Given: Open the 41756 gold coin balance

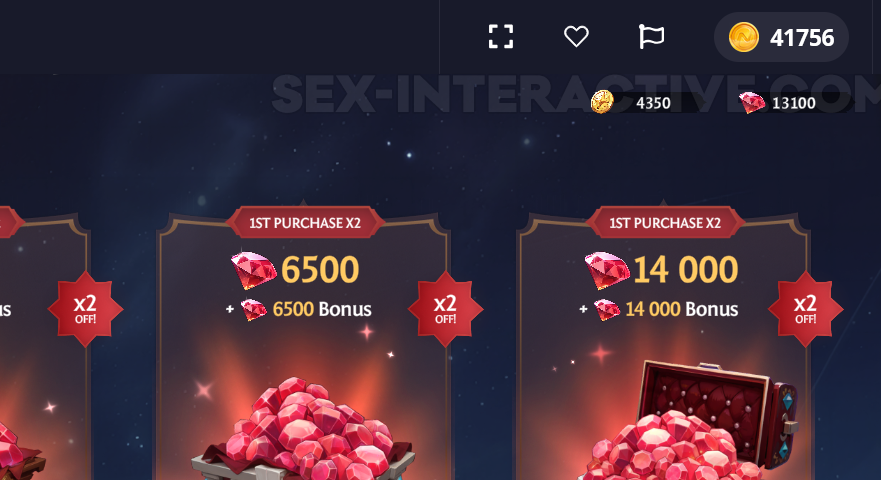Looking at the screenshot, I should click(x=781, y=37).
